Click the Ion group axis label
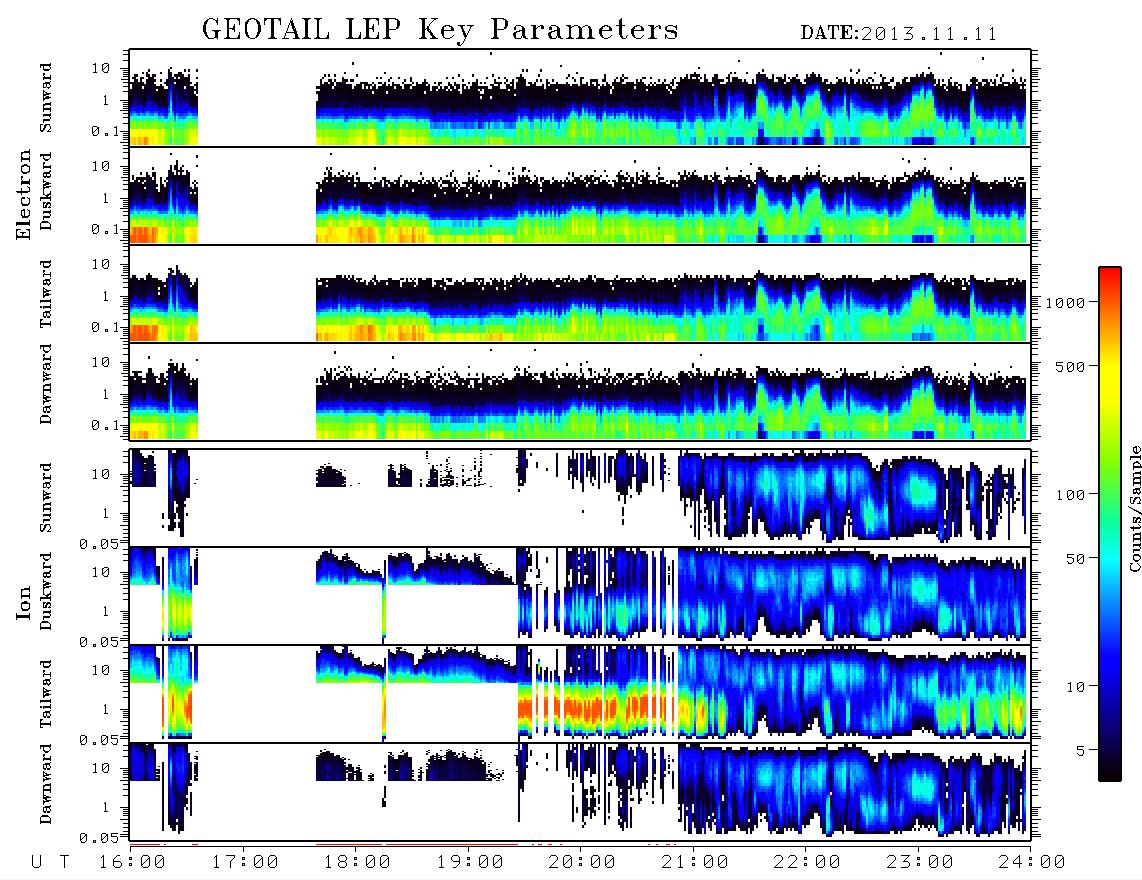Viewport: 1142px width, 880px height. coord(24,602)
